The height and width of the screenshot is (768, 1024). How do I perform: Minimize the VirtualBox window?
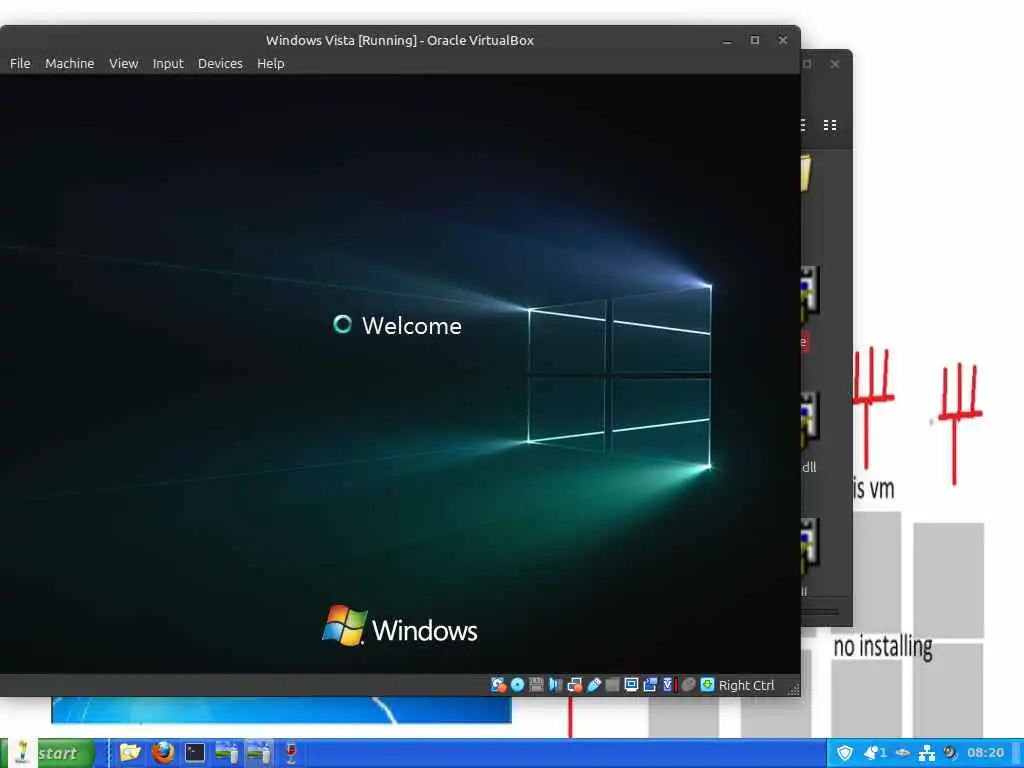click(x=727, y=40)
